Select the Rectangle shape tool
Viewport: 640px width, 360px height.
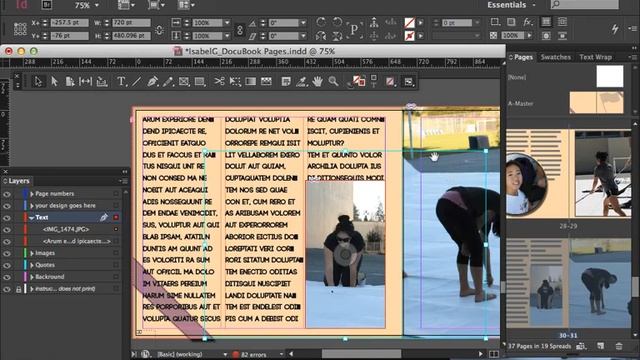pos(200,82)
